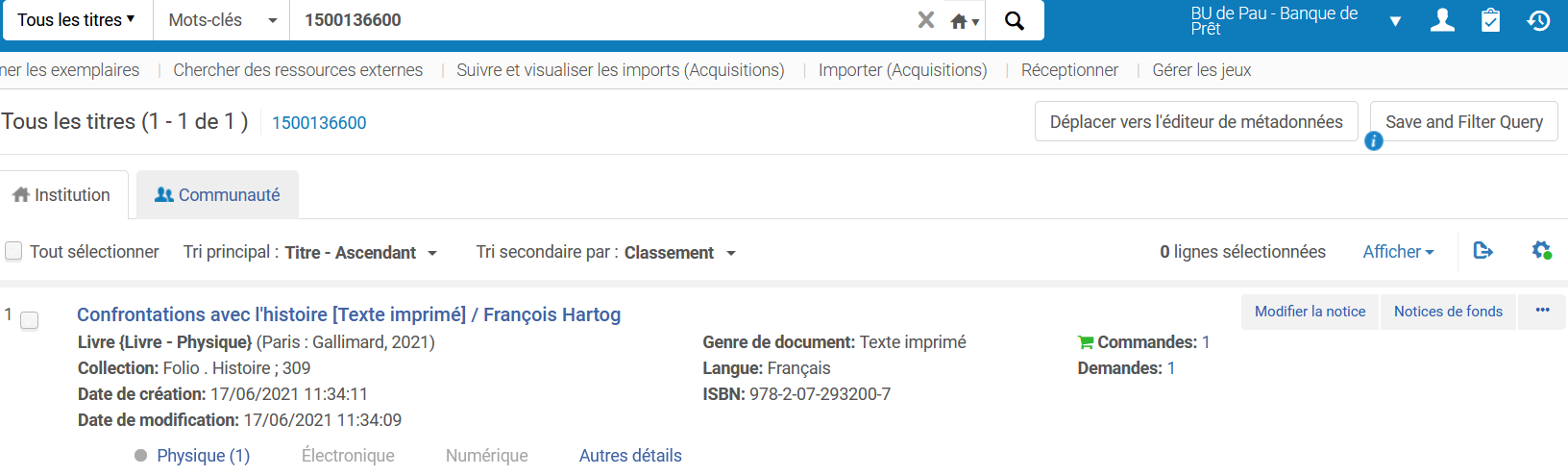Click the blue info icon badge
Screen dimensions: 1568x476
tap(1374, 141)
